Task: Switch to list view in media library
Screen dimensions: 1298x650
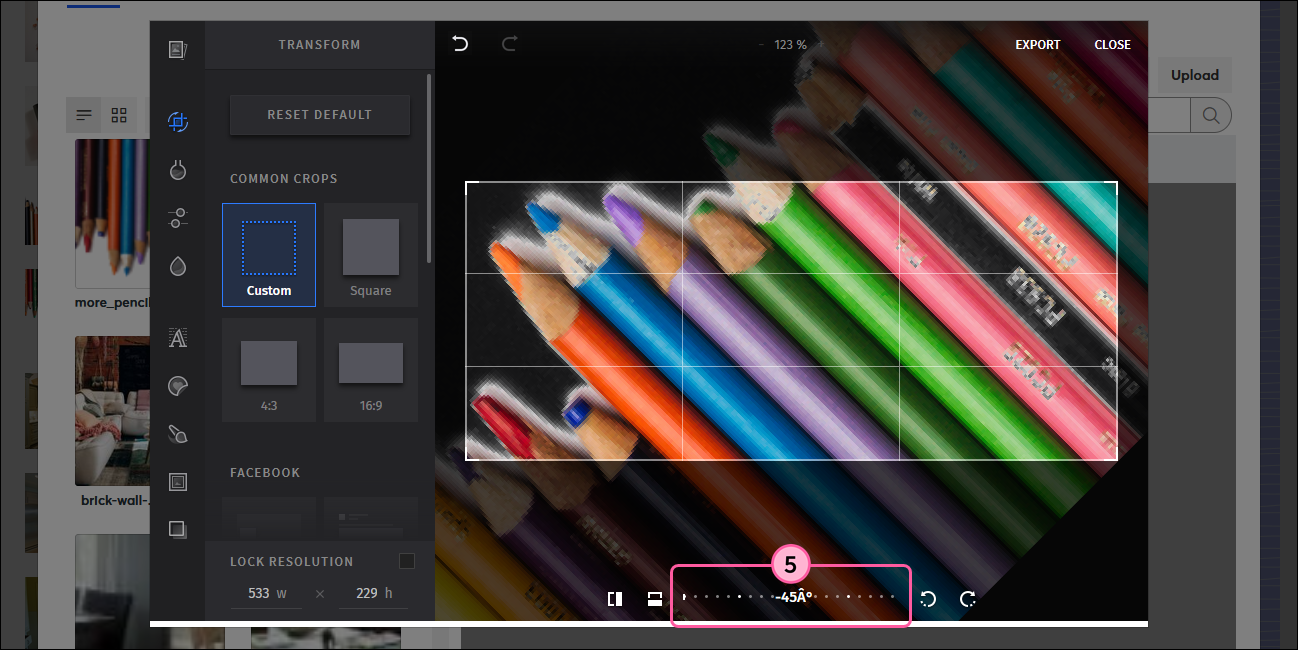Action: pos(85,115)
